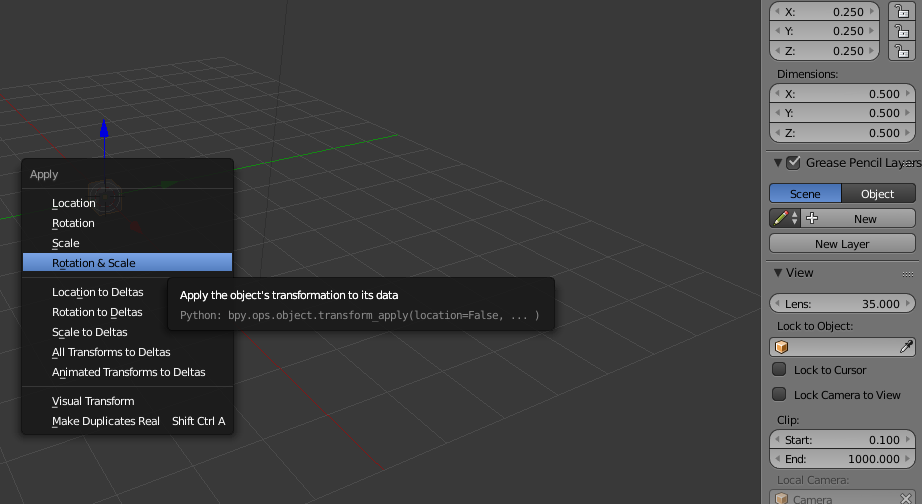This screenshot has height=504, width=922.
Task: Switch grease pencil source to Scene
Action: 805,193
